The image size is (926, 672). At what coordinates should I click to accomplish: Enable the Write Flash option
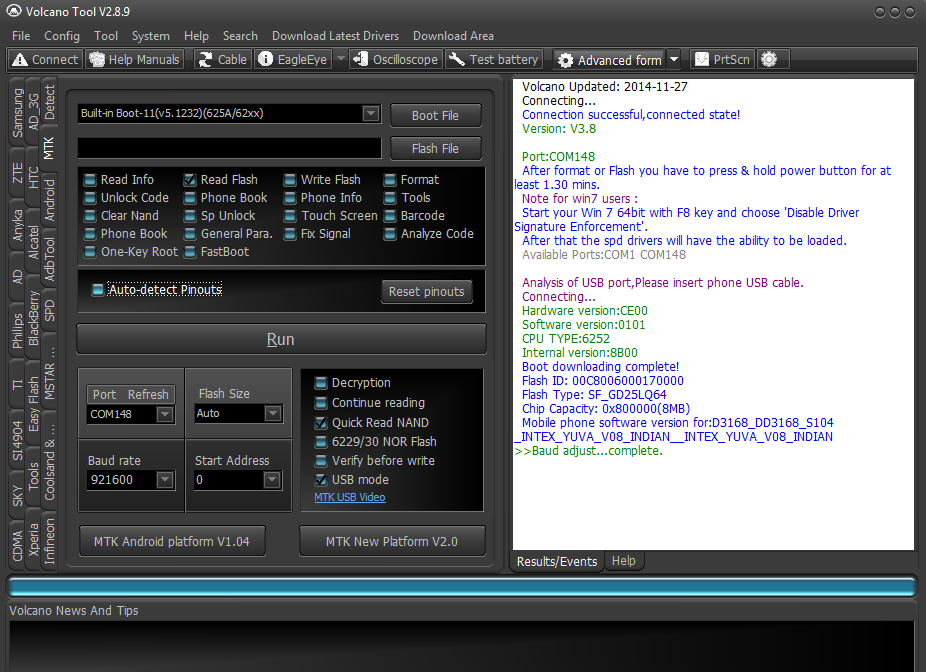coord(290,180)
